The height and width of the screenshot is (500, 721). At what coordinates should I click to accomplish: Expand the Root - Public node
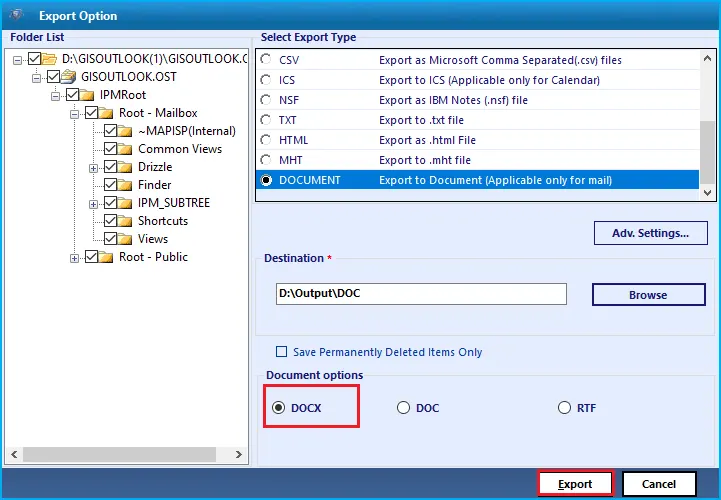click(x=74, y=259)
